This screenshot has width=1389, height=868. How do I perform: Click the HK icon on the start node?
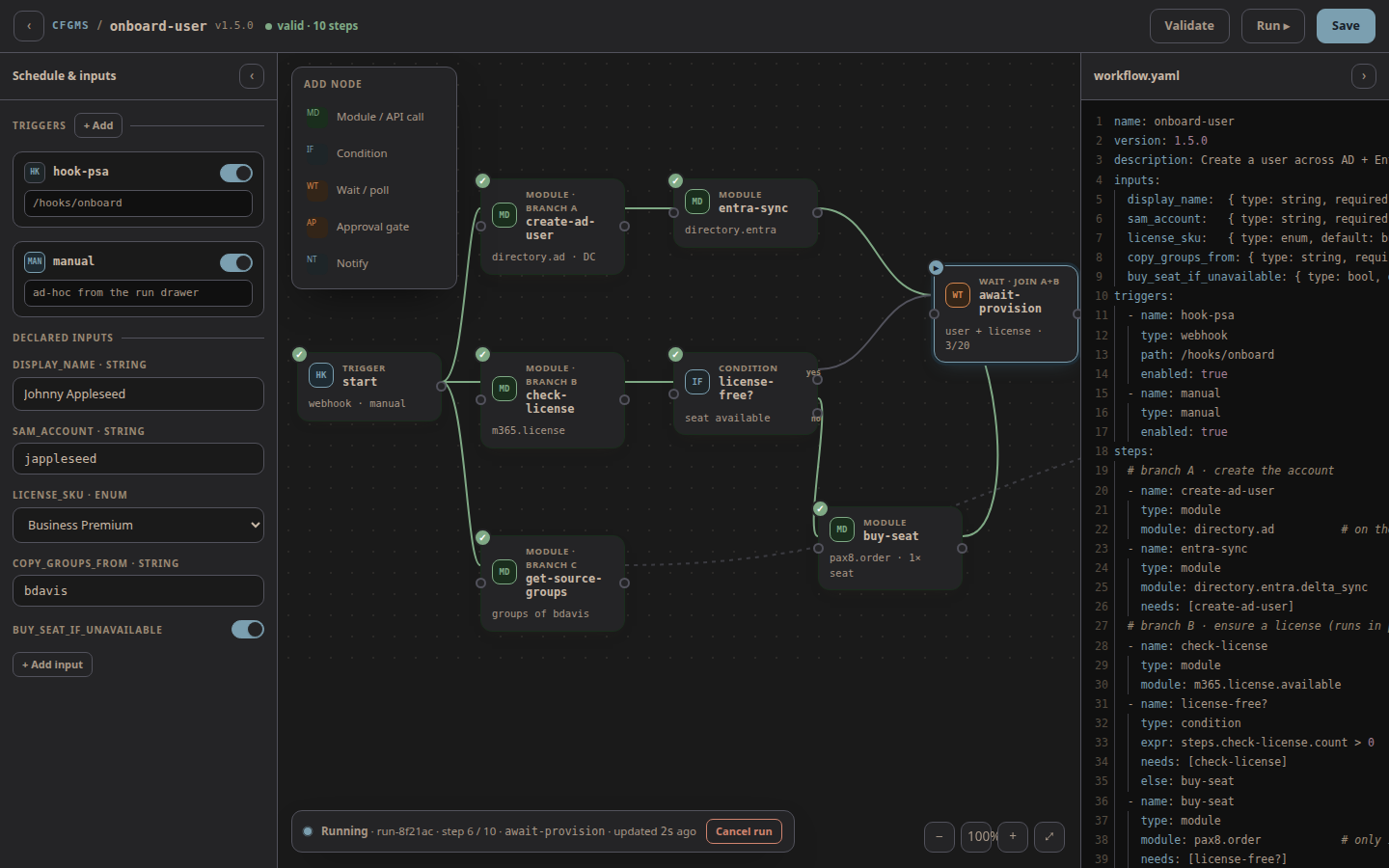[x=321, y=375]
